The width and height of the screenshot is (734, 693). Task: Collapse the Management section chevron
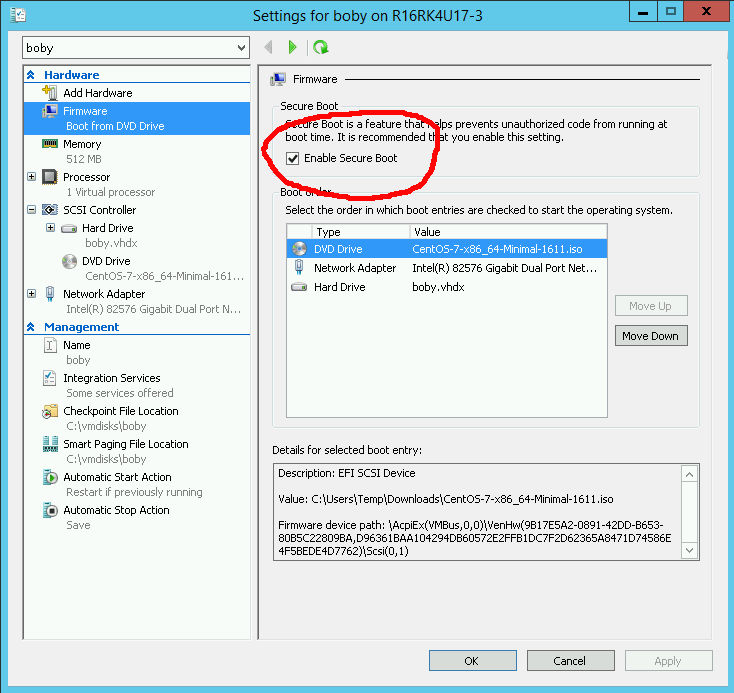tap(31, 327)
